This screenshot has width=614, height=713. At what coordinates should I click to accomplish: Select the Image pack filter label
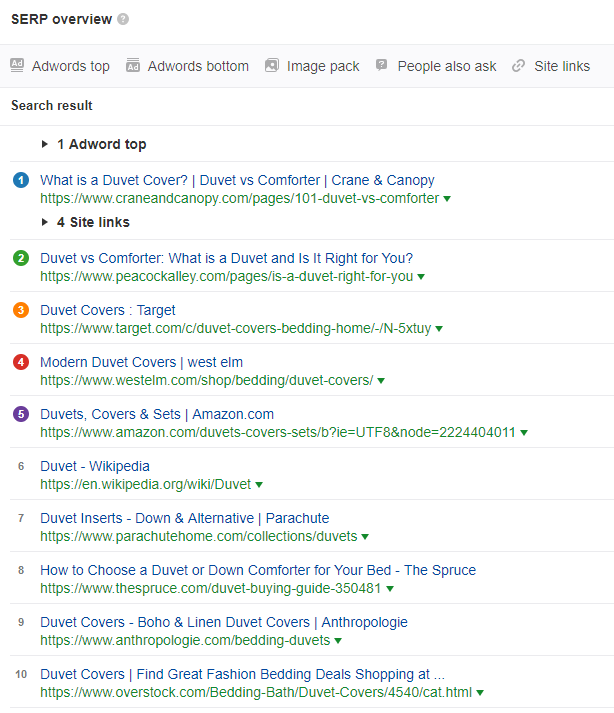coord(323,66)
